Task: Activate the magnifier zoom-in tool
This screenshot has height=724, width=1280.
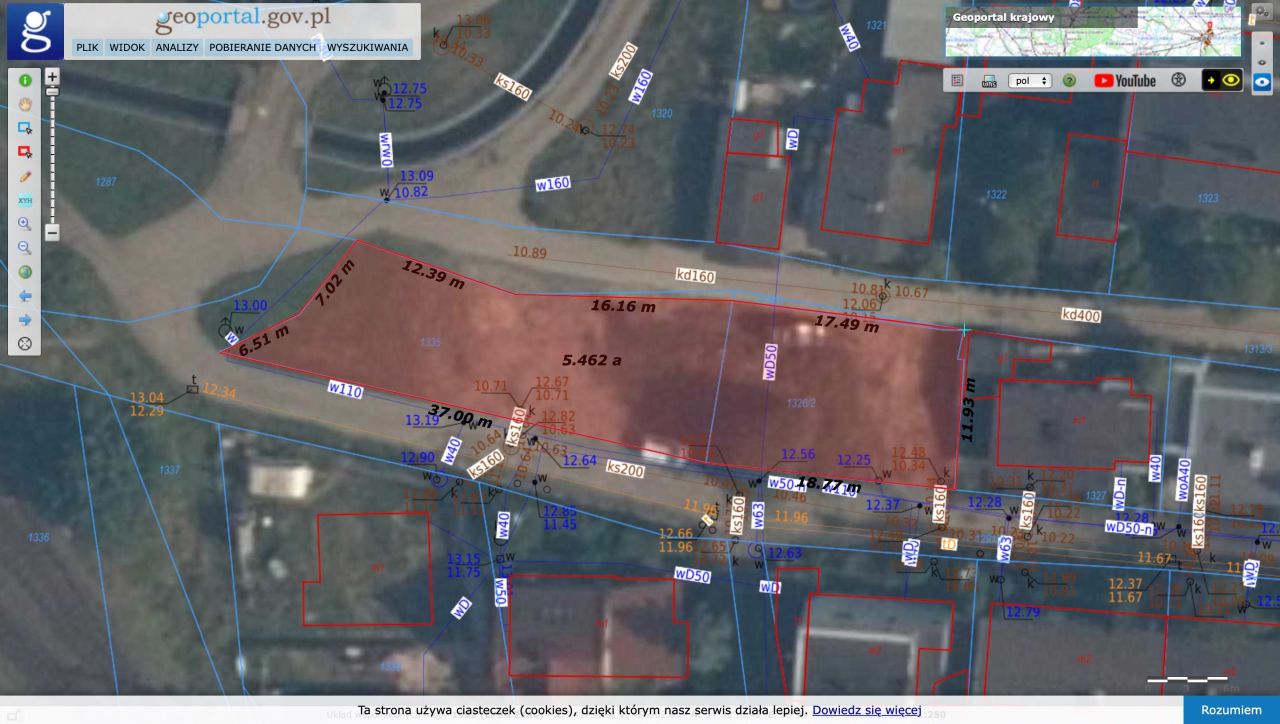Action: 25,224
